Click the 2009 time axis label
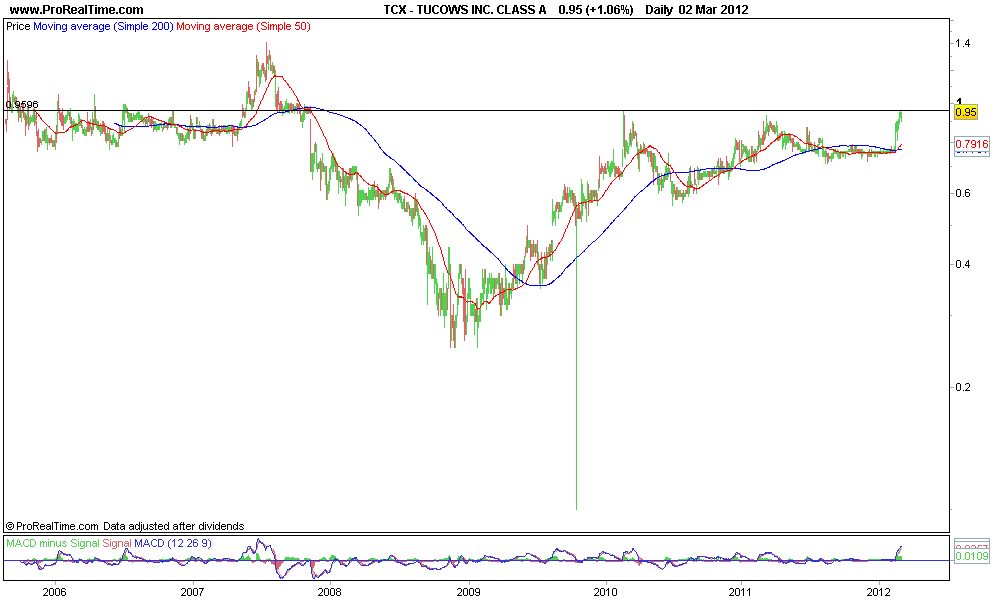Screen dimensions: 1000x600 [x=468, y=592]
